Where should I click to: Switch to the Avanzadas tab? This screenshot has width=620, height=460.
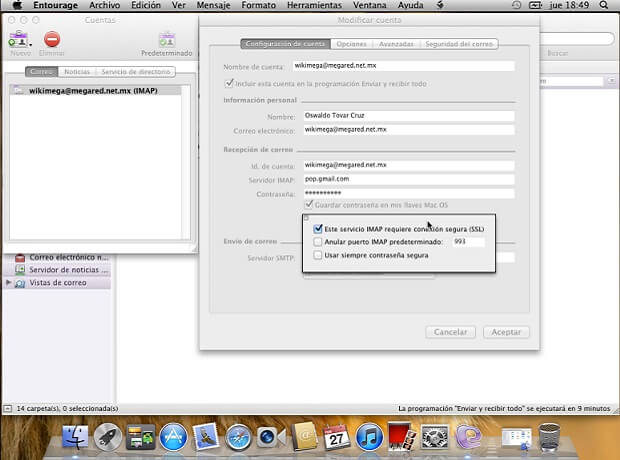[x=395, y=44]
